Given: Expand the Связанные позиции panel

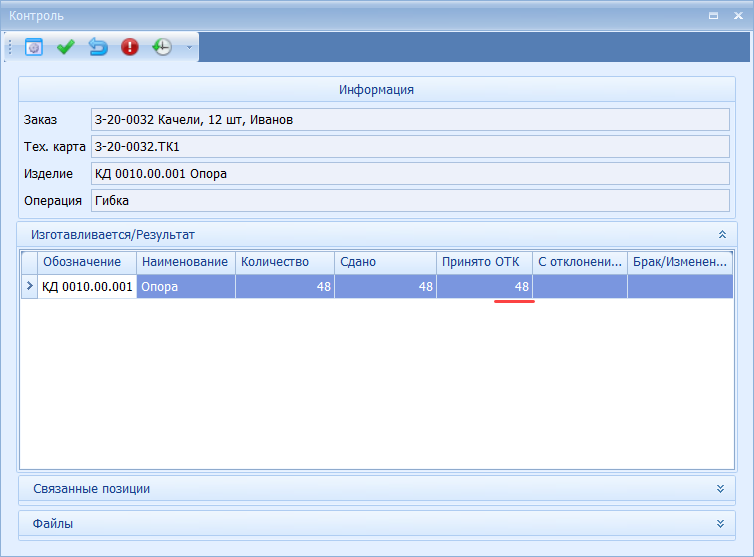Looking at the screenshot, I should pos(720,489).
